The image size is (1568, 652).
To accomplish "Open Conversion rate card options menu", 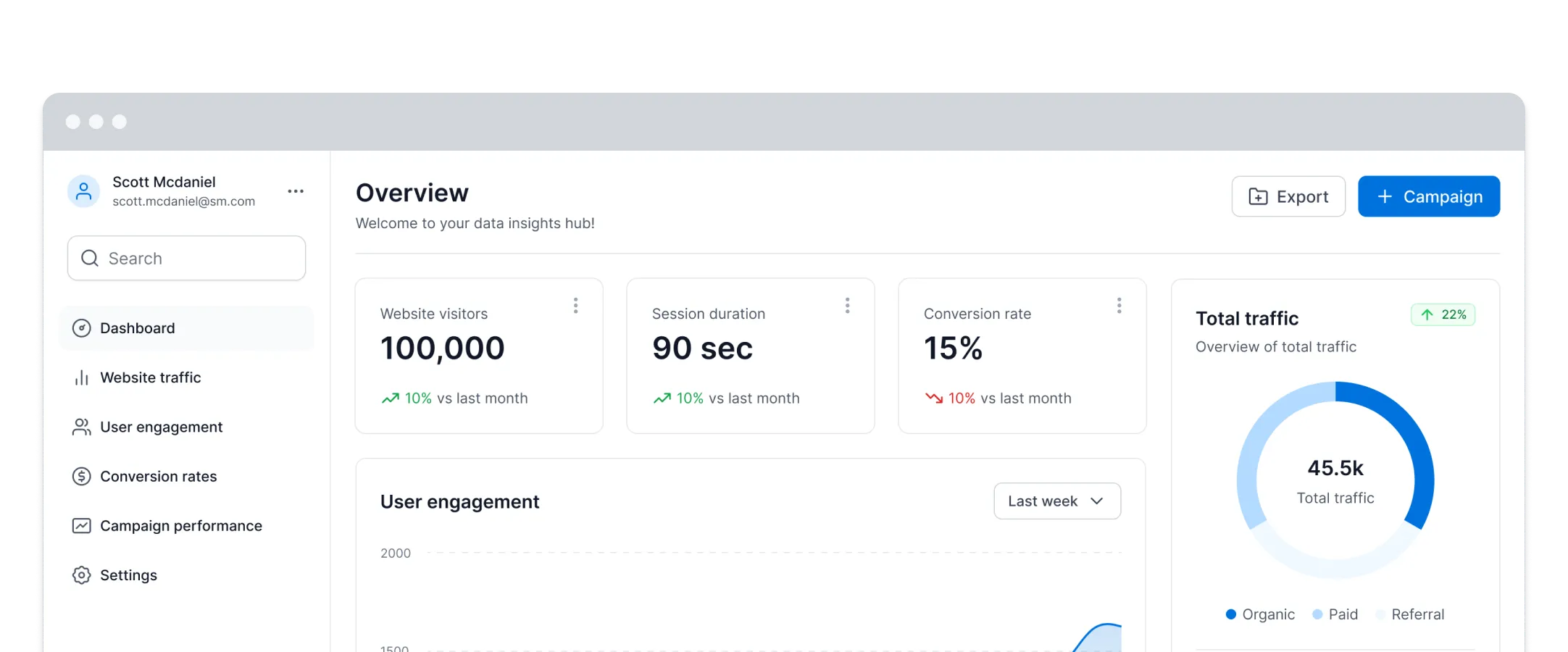I will click(x=1119, y=306).
